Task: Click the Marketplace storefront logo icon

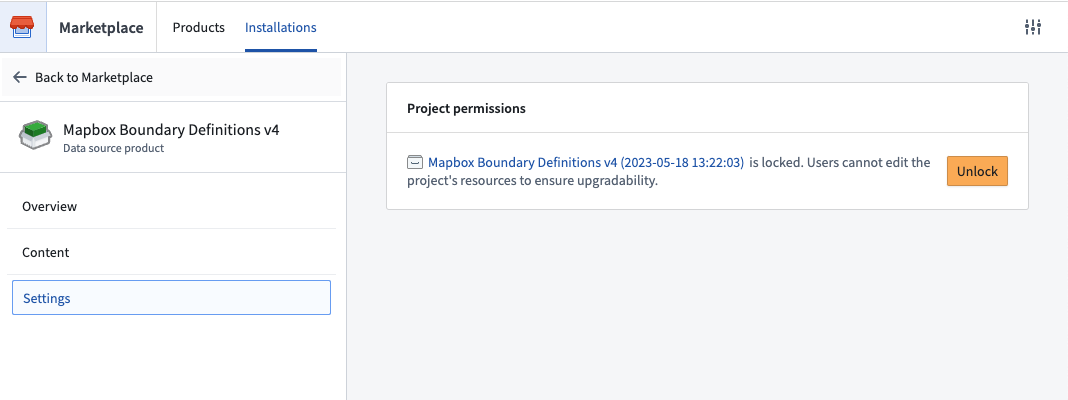Action: tap(22, 27)
